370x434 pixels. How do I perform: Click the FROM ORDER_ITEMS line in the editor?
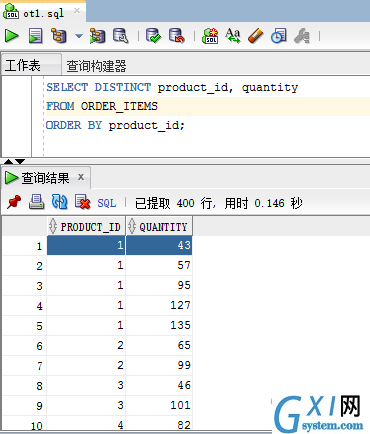coord(102,106)
